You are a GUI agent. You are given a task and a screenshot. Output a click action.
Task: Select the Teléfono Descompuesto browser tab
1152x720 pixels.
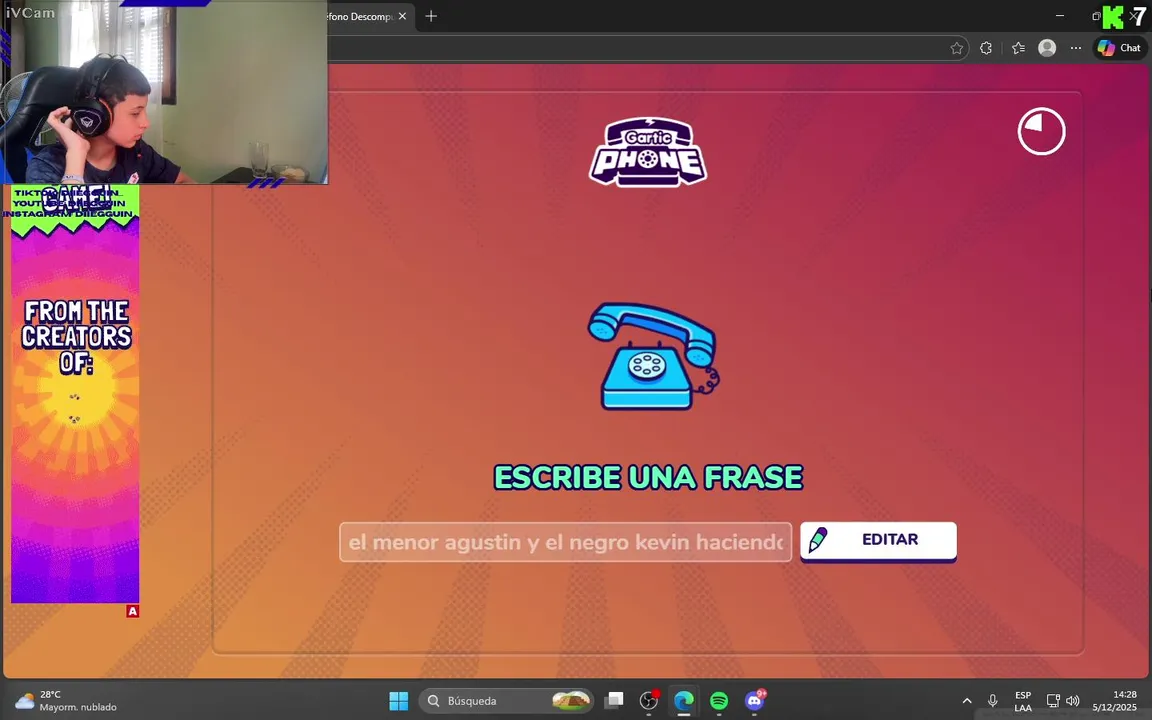pos(360,16)
